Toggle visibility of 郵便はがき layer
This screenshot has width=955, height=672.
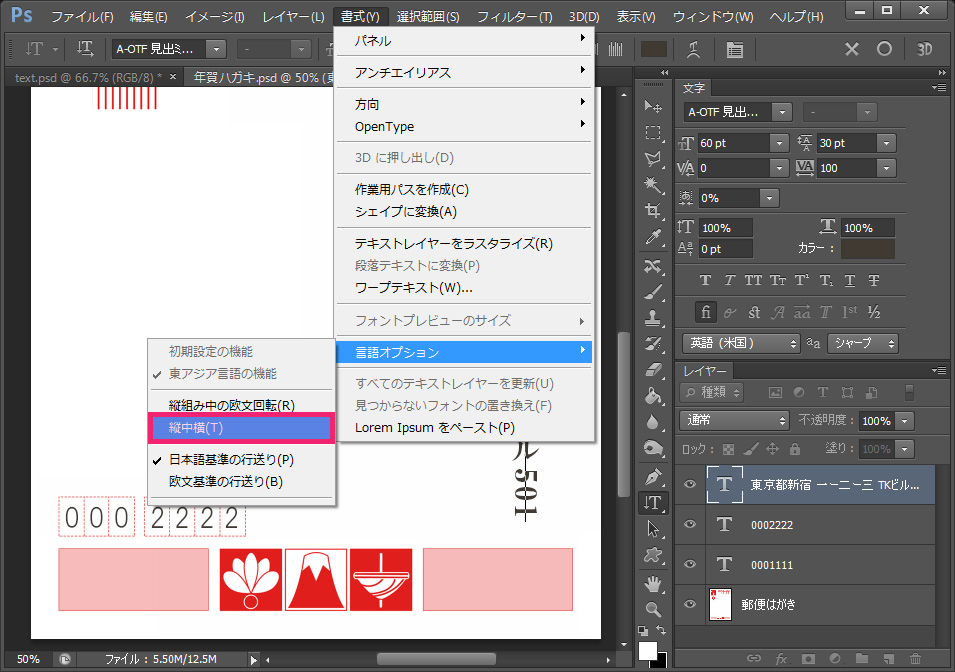tap(689, 605)
